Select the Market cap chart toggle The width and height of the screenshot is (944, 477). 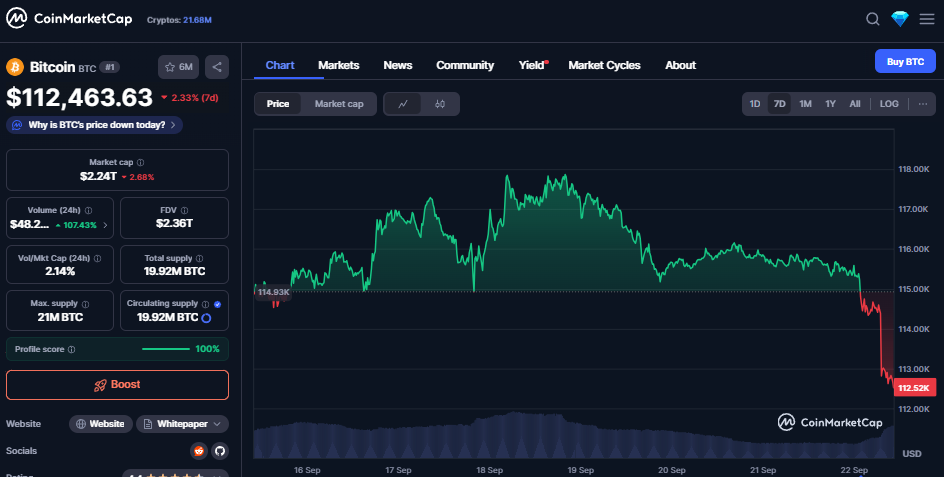(x=339, y=104)
